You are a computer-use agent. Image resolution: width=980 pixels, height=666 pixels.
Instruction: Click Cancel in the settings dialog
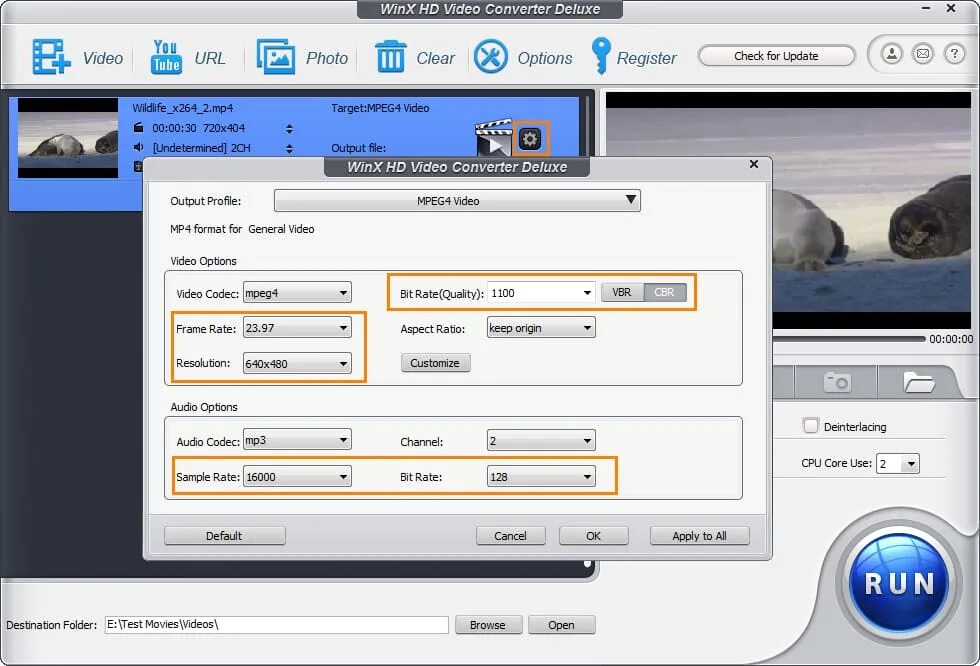point(510,535)
